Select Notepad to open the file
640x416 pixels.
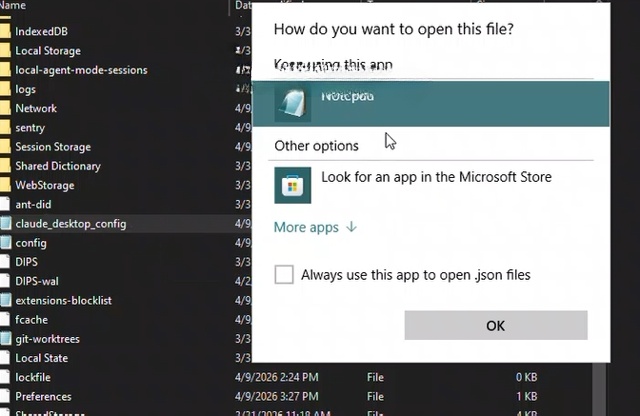431,104
